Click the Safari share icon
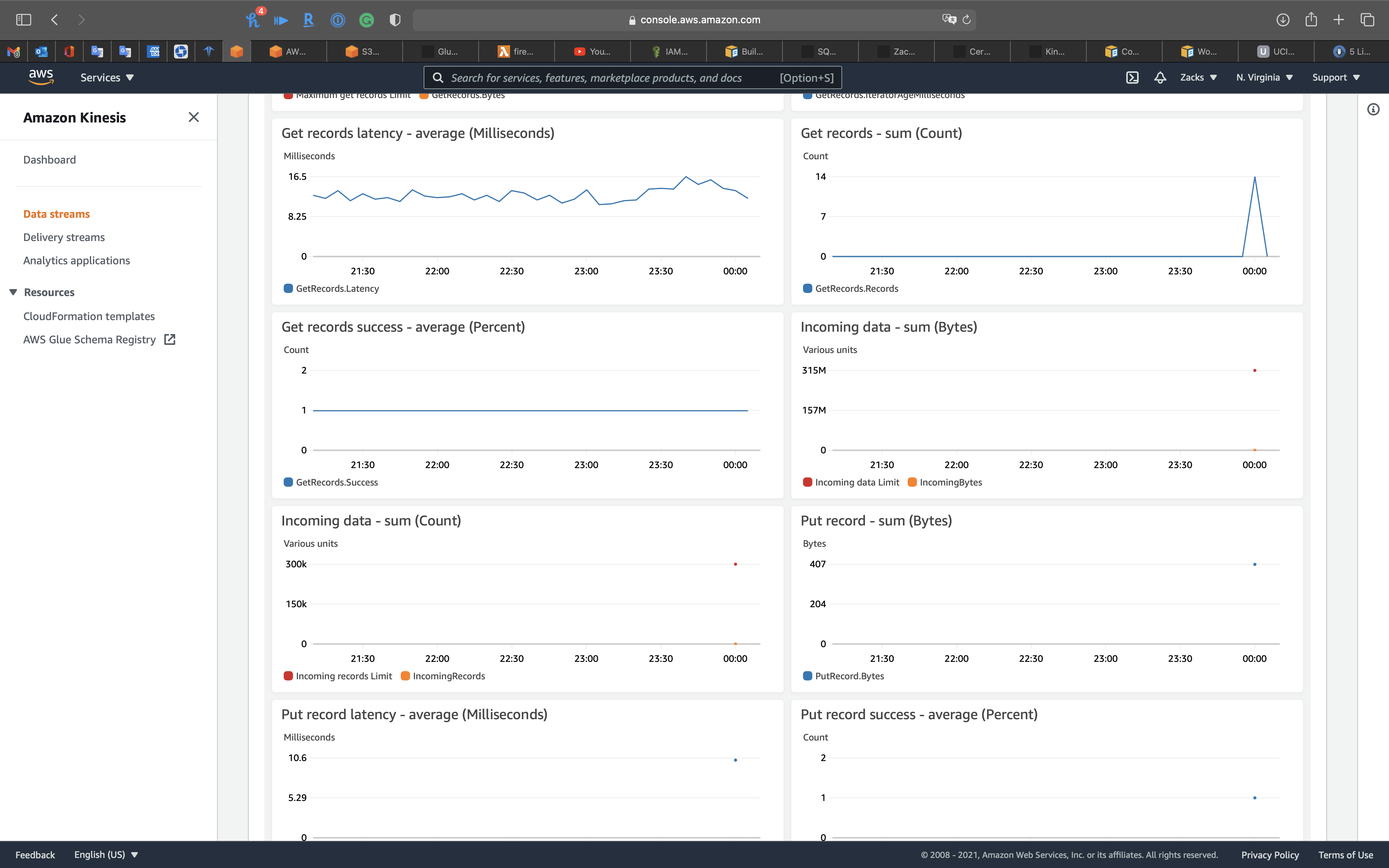1389x868 pixels. [1311, 20]
